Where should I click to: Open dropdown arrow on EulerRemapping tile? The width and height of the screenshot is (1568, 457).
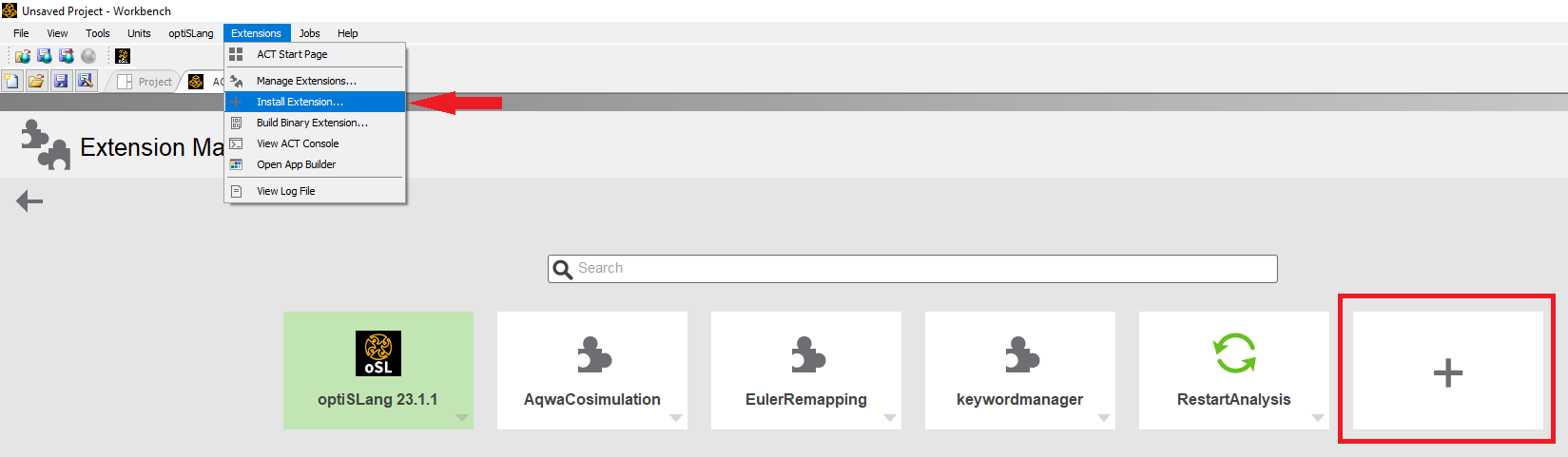[x=890, y=418]
